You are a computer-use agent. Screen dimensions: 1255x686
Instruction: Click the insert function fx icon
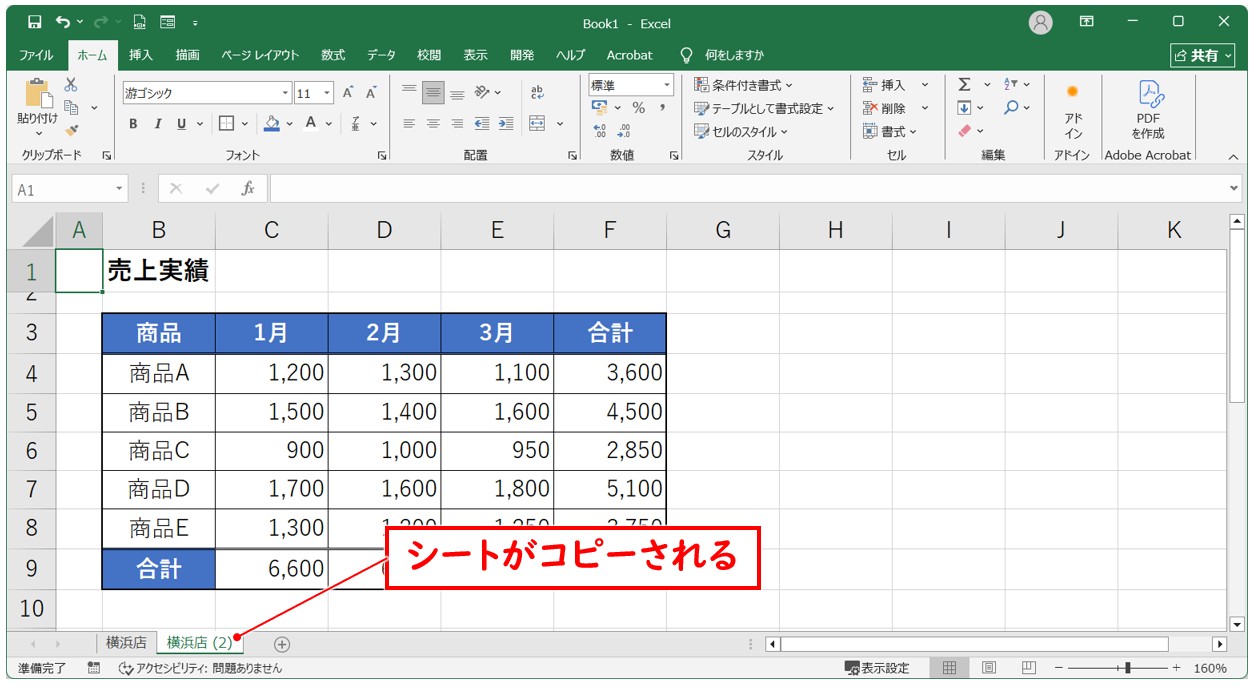pos(247,188)
